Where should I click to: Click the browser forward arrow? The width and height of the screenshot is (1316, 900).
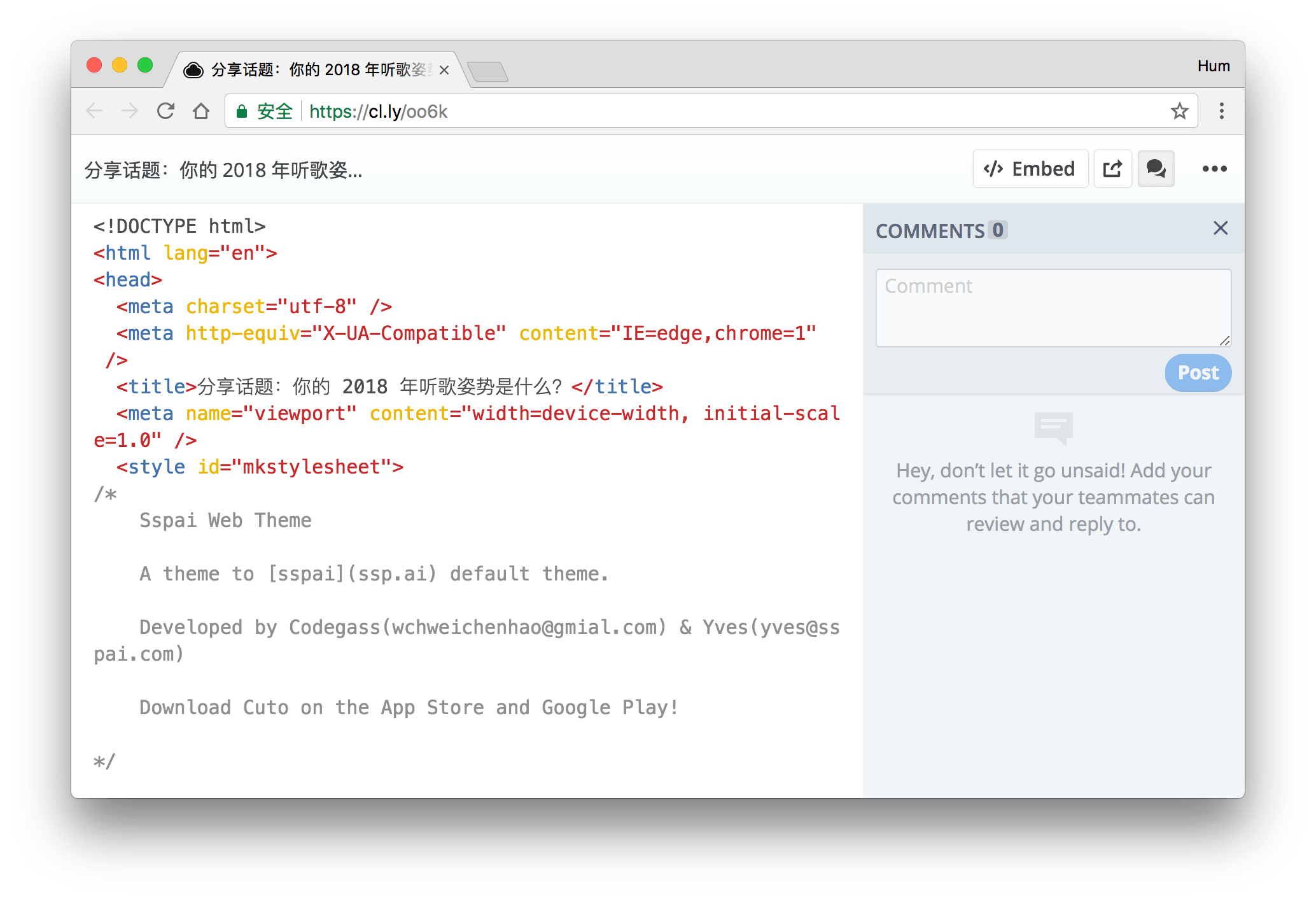coord(130,111)
